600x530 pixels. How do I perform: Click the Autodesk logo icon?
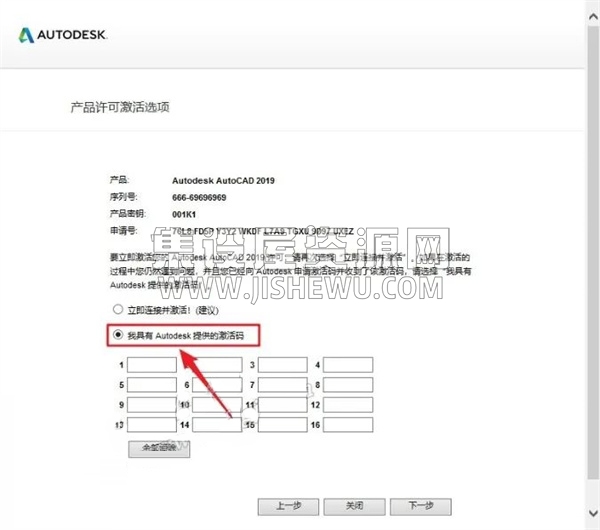pyautogui.click(x=26, y=35)
